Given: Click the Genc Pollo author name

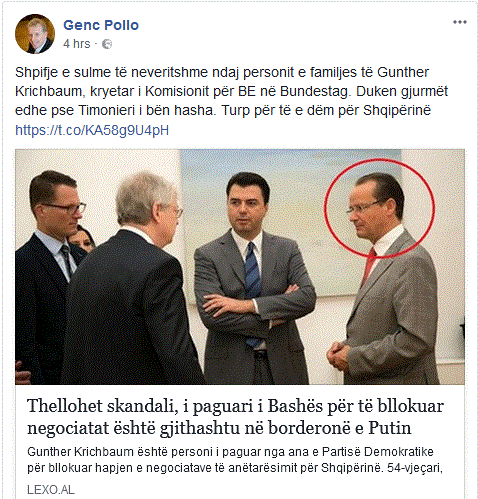Looking at the screenshot, I should click(x=101, y=25).
